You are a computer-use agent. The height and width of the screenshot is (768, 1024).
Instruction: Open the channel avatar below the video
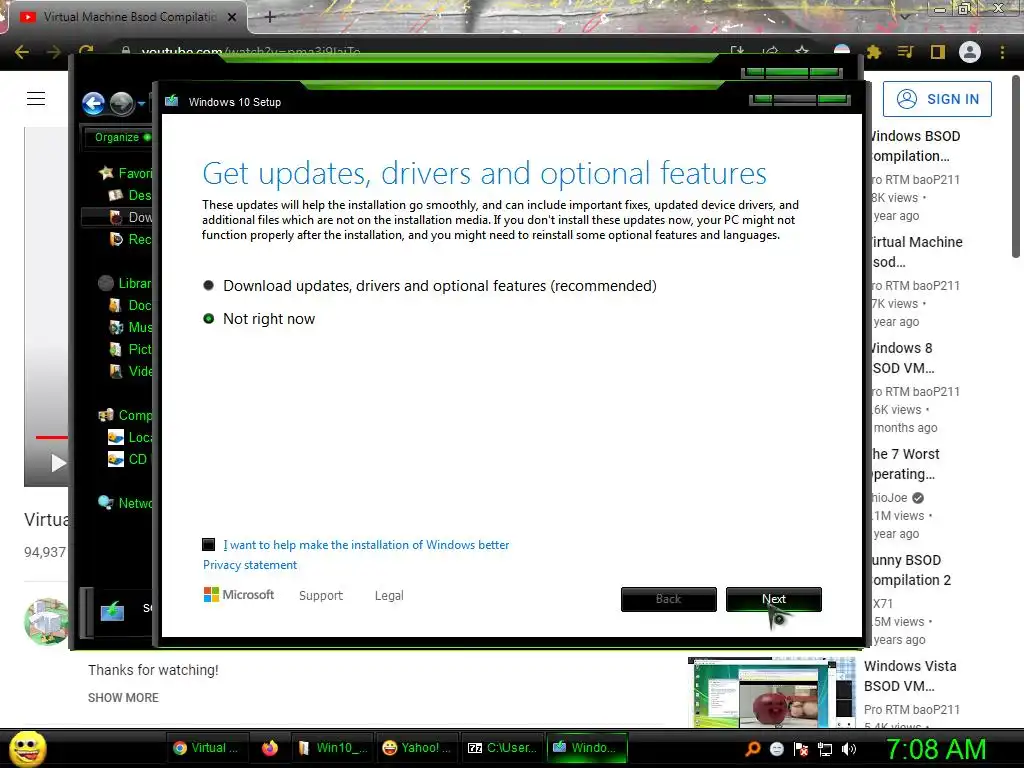pyautogui.click(x=46, y=620)
